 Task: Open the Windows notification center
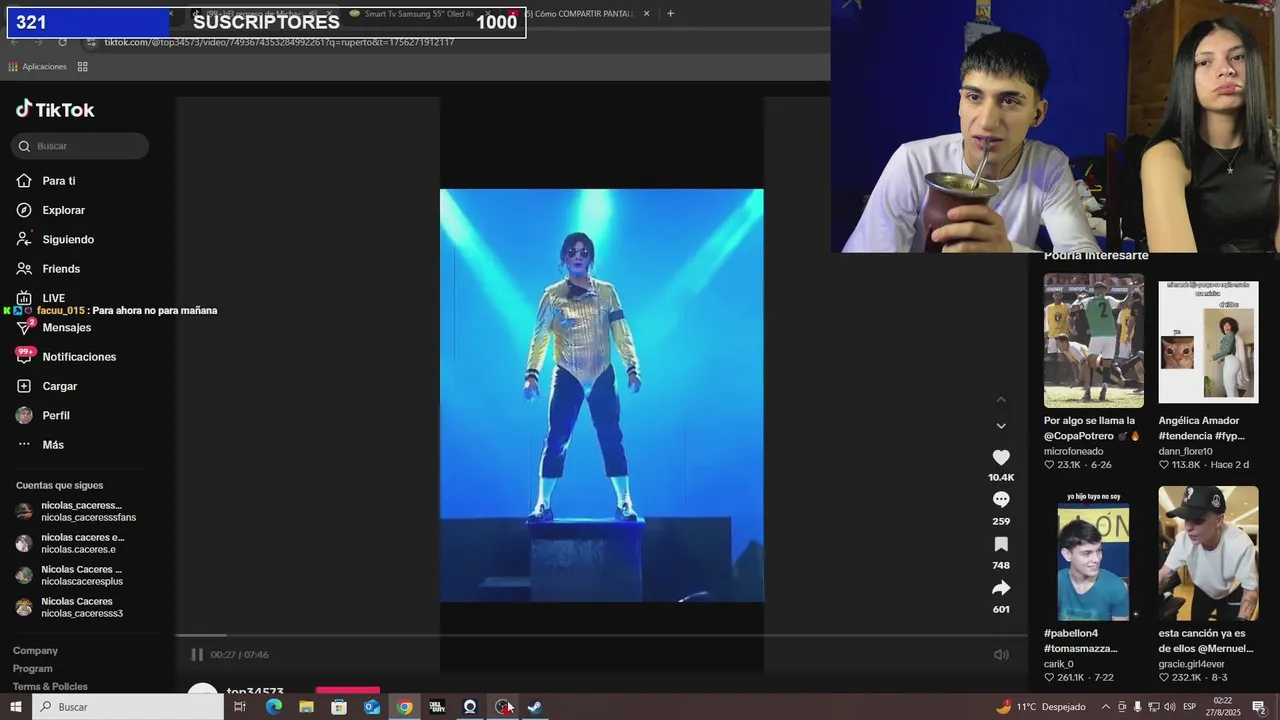(1260, 707)
